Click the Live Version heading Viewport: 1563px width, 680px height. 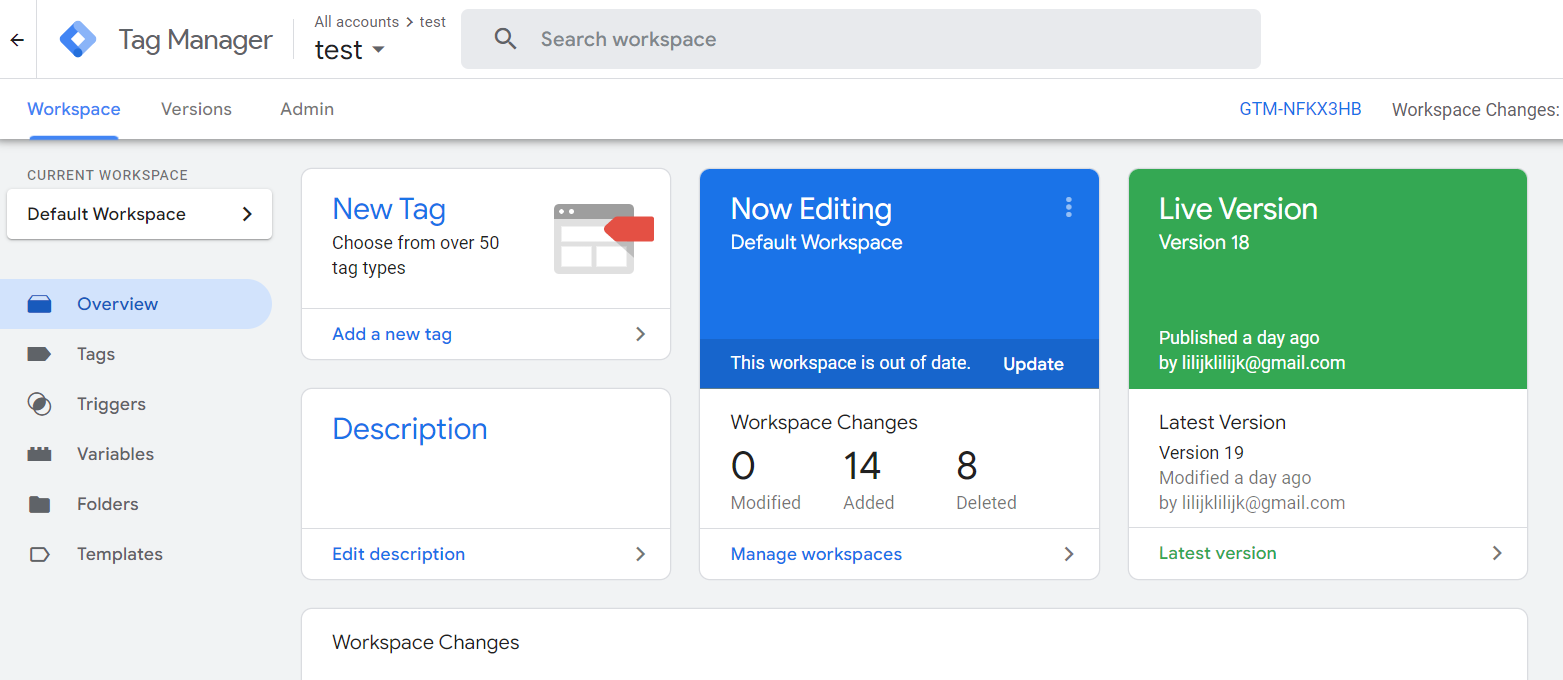click(x=1238, y=209)
